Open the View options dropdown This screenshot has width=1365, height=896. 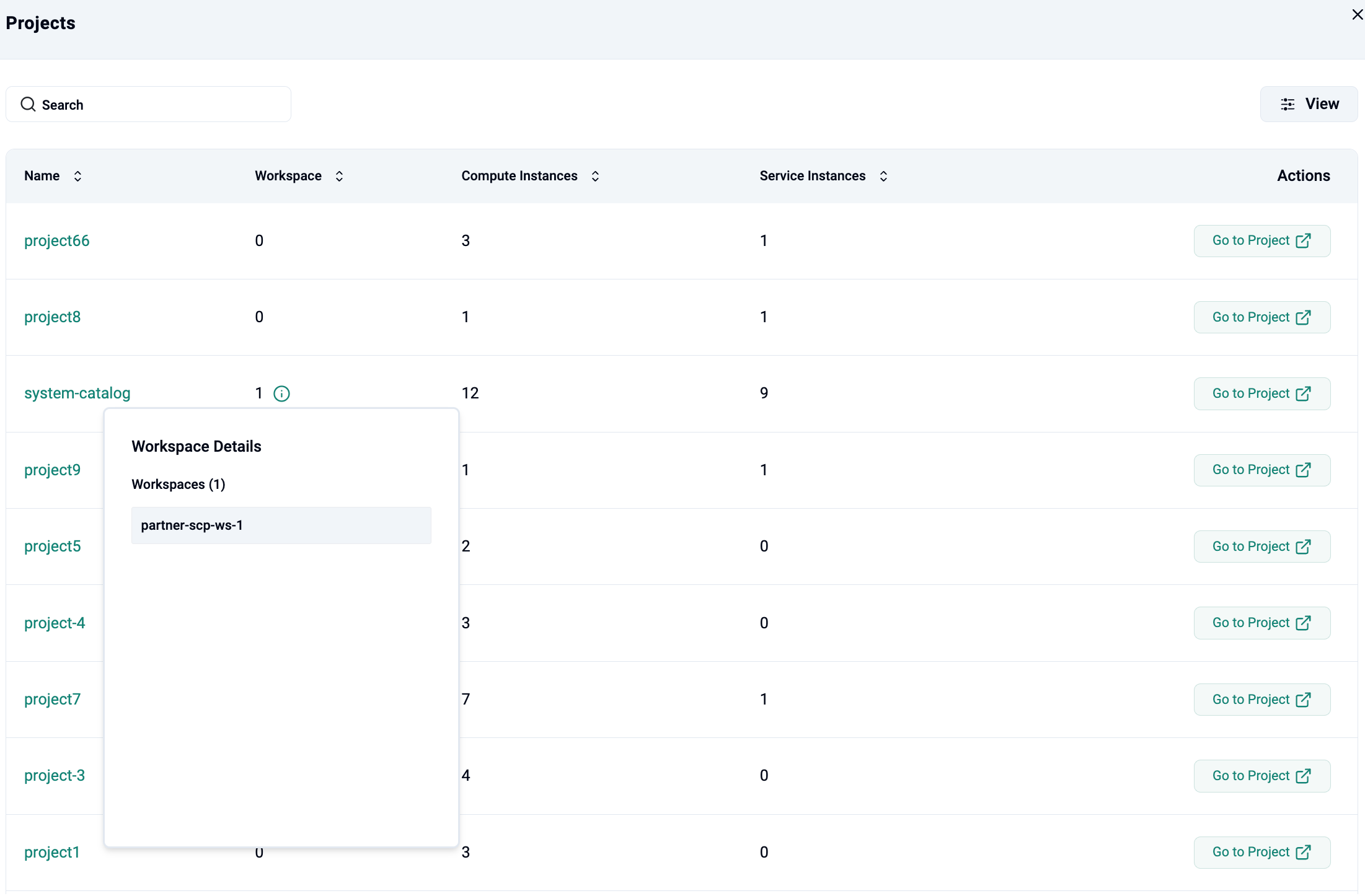point(1309,104)
